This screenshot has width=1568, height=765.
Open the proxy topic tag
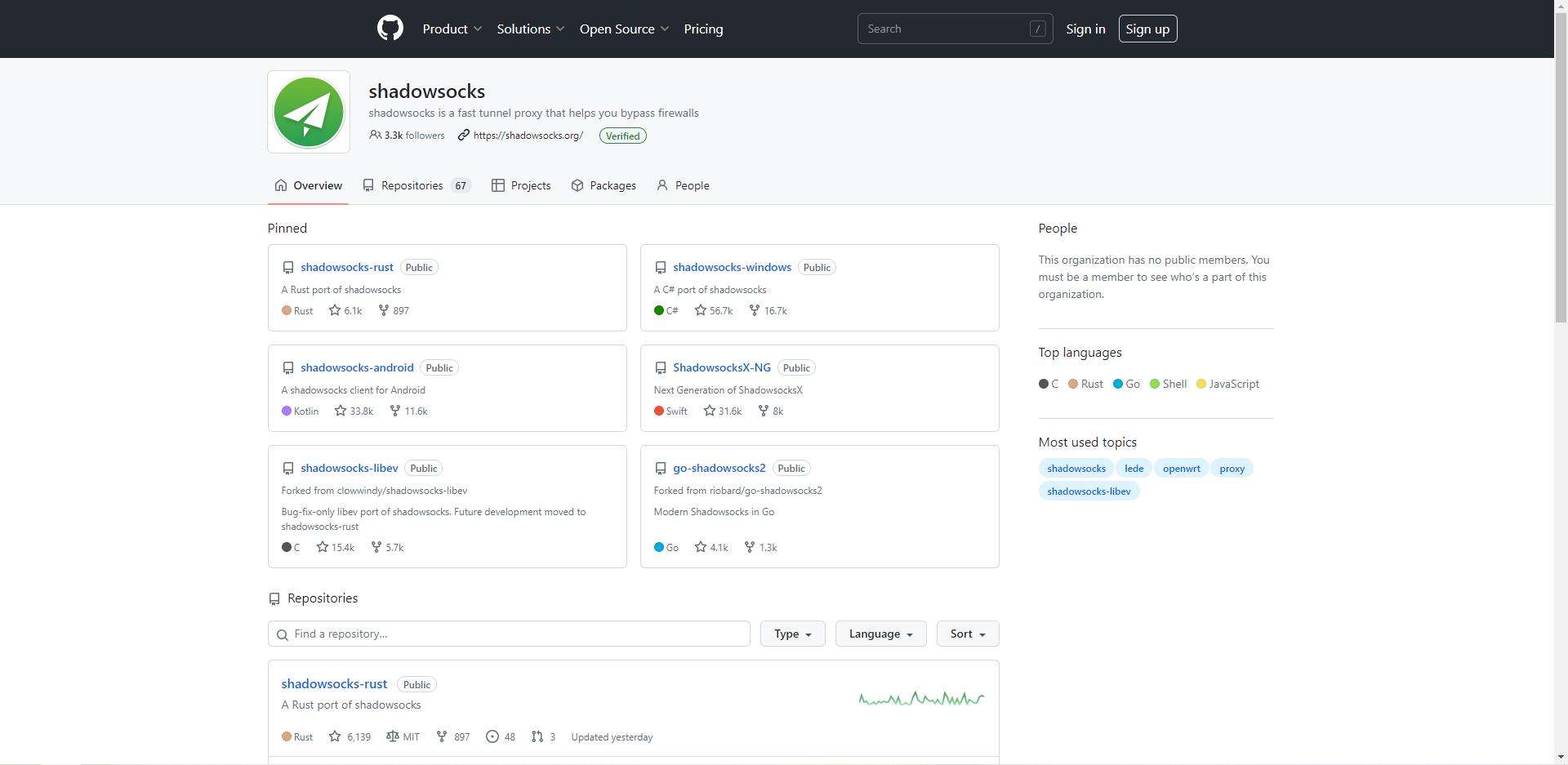(1232, 469)
